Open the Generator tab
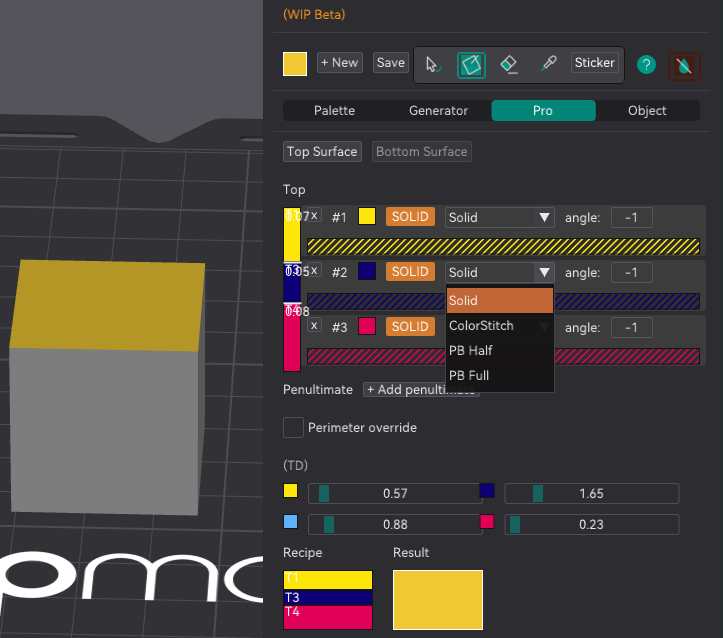Screen dimensions: 723x638 click(x=438, y=111)
